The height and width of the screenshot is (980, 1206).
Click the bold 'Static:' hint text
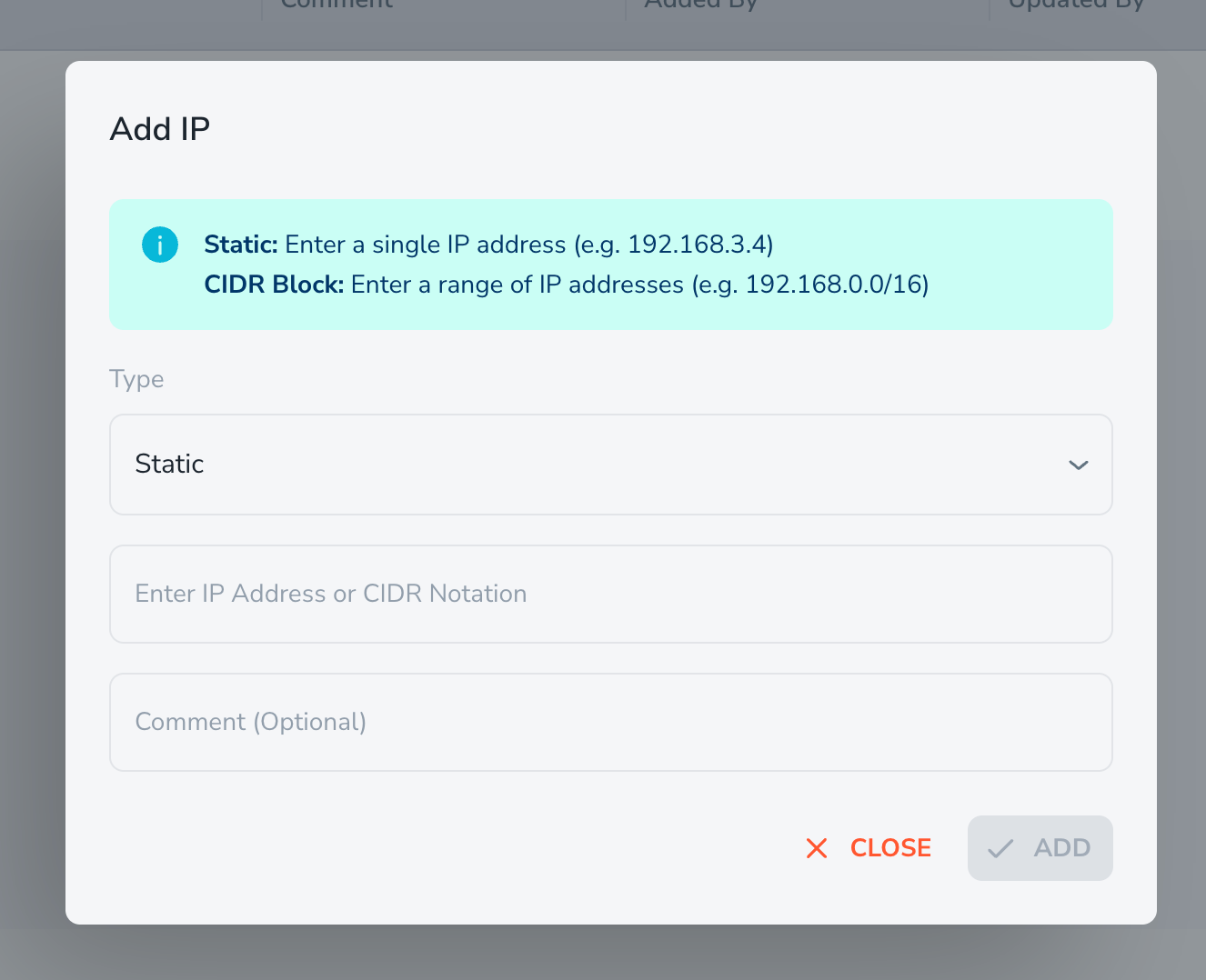point(241,245)
